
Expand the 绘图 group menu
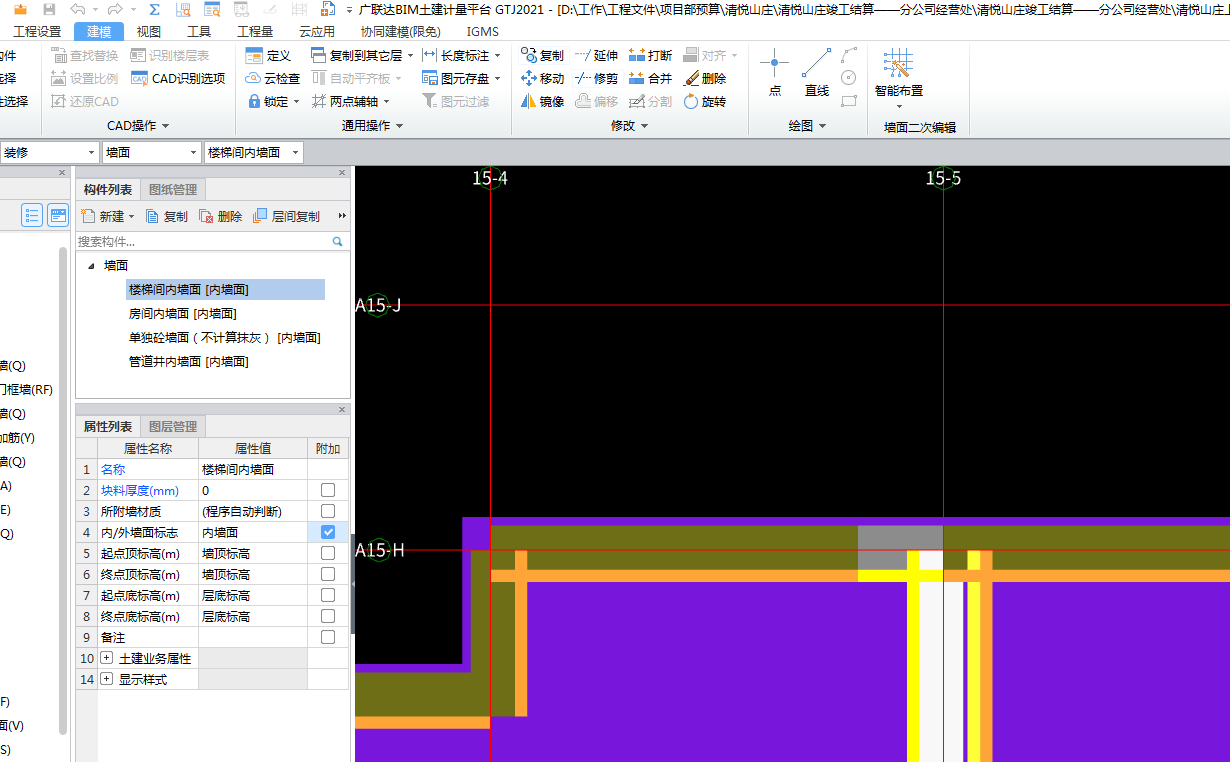(x=807, y=125)
